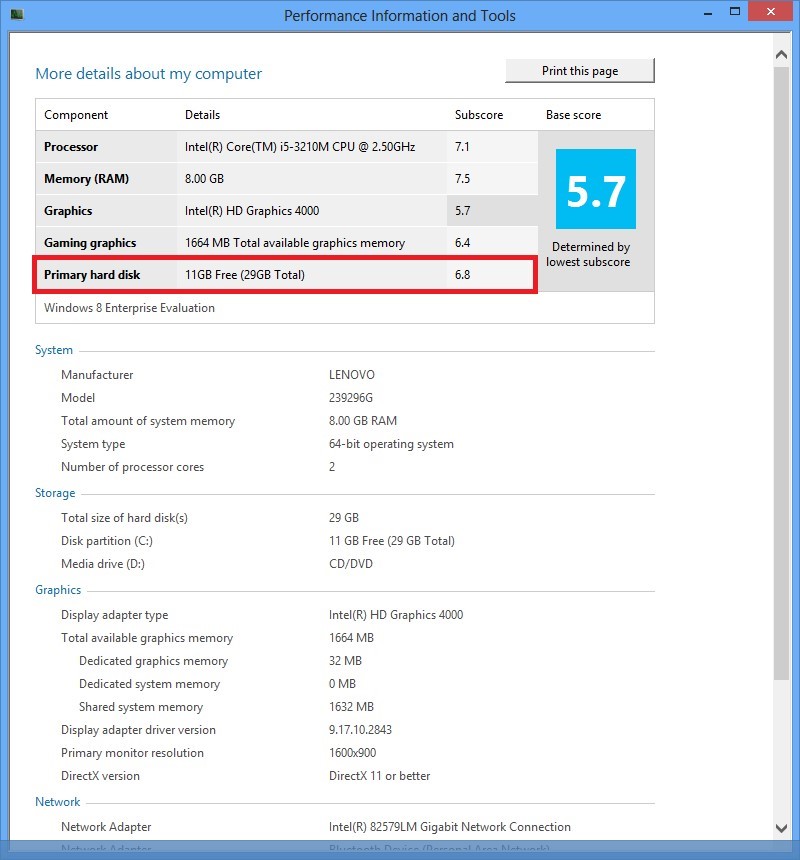The height and width of the screenshot is (860, 800).
Task: Click the app icon in the title bar
Action: point(16,15)
